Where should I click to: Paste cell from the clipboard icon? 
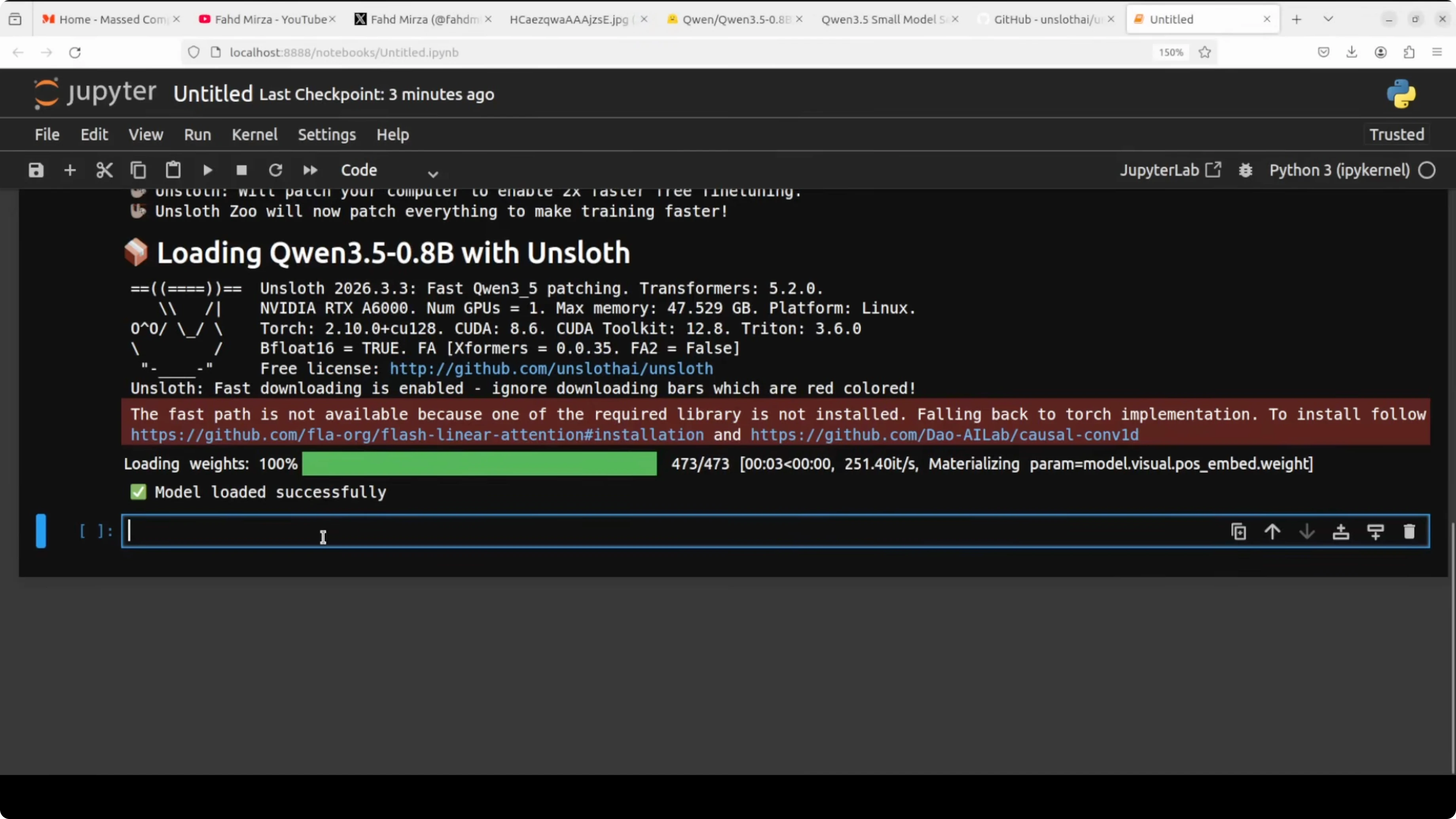pyautogui.click(x=173, y=170)
